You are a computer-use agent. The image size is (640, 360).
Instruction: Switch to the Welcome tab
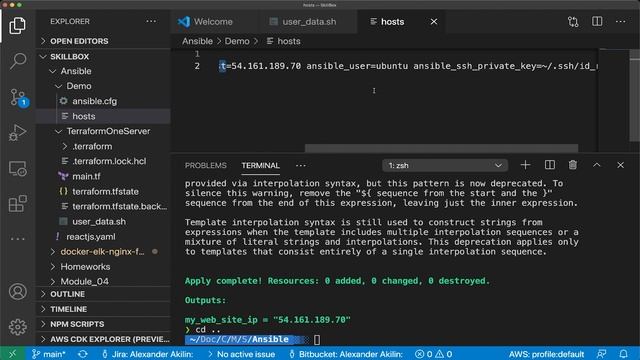[213, 22]
